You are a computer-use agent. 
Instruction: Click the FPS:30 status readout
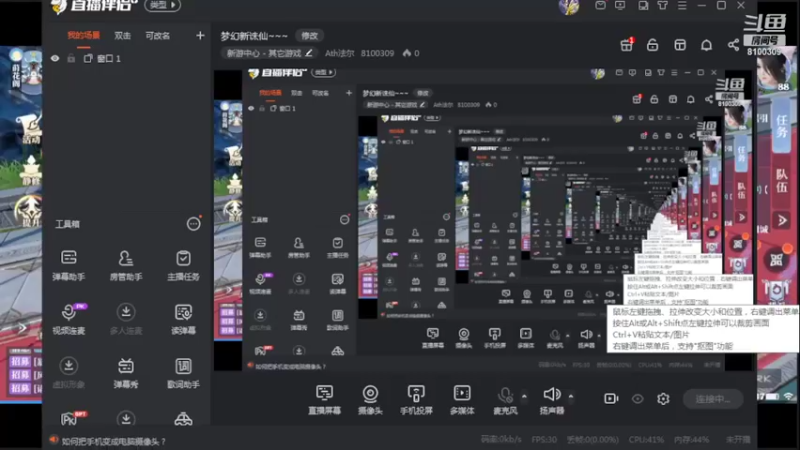544,439
